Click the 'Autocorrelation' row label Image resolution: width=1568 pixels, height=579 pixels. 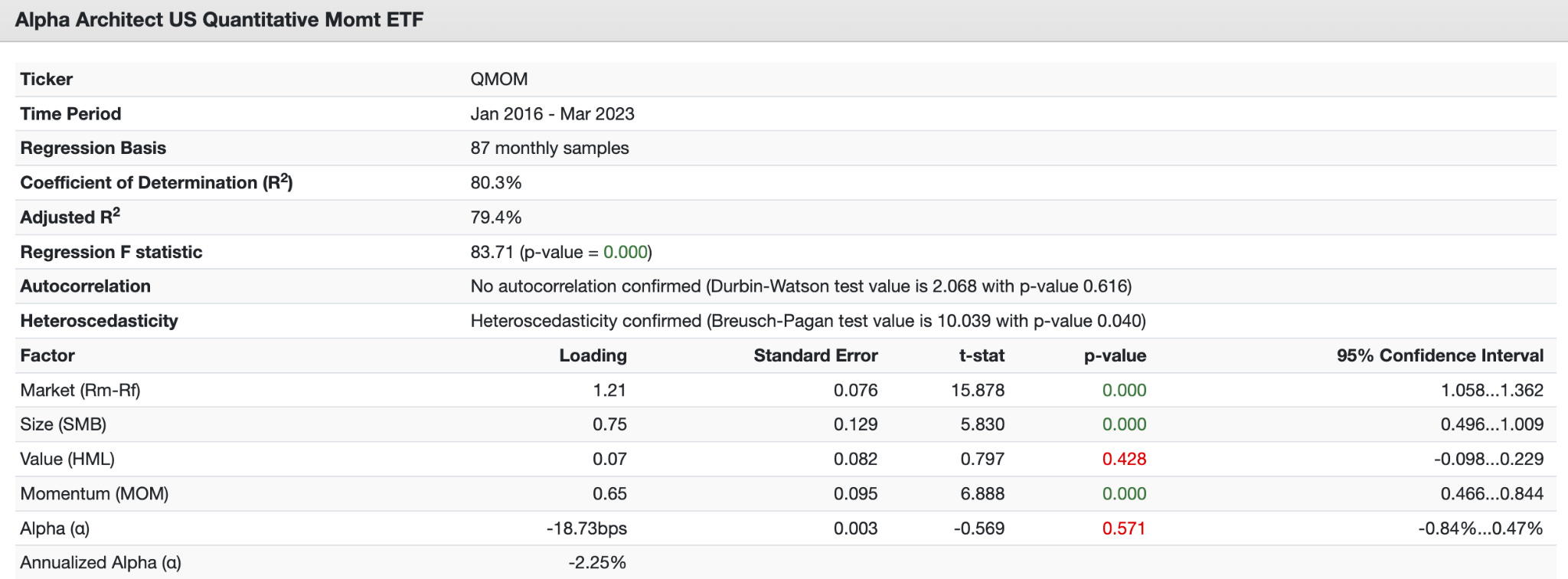pyautogui.click(x=85, y=286)
